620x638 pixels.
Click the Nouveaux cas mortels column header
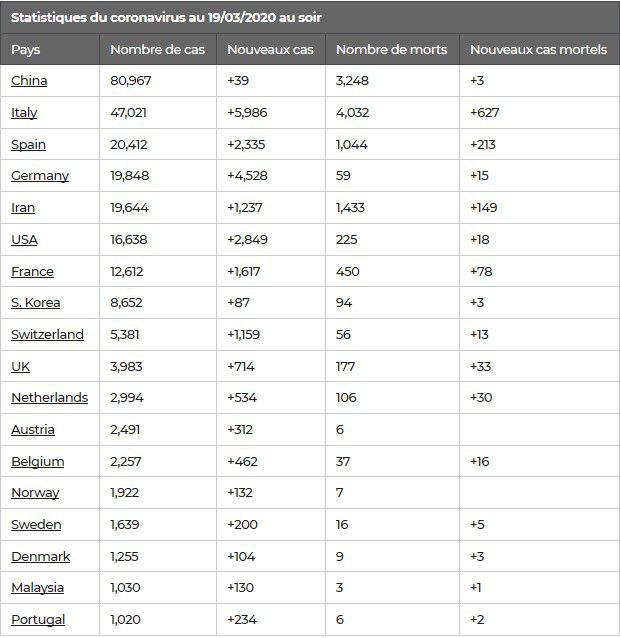tap(539, 50)
